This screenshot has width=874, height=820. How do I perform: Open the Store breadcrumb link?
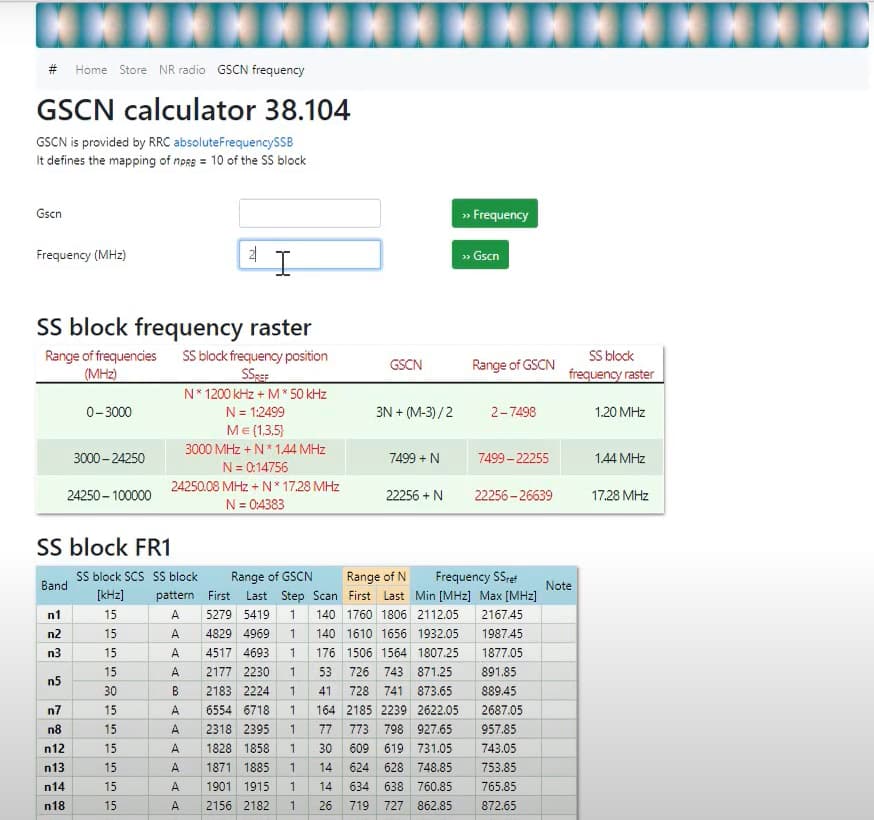[x=133, y=70]
